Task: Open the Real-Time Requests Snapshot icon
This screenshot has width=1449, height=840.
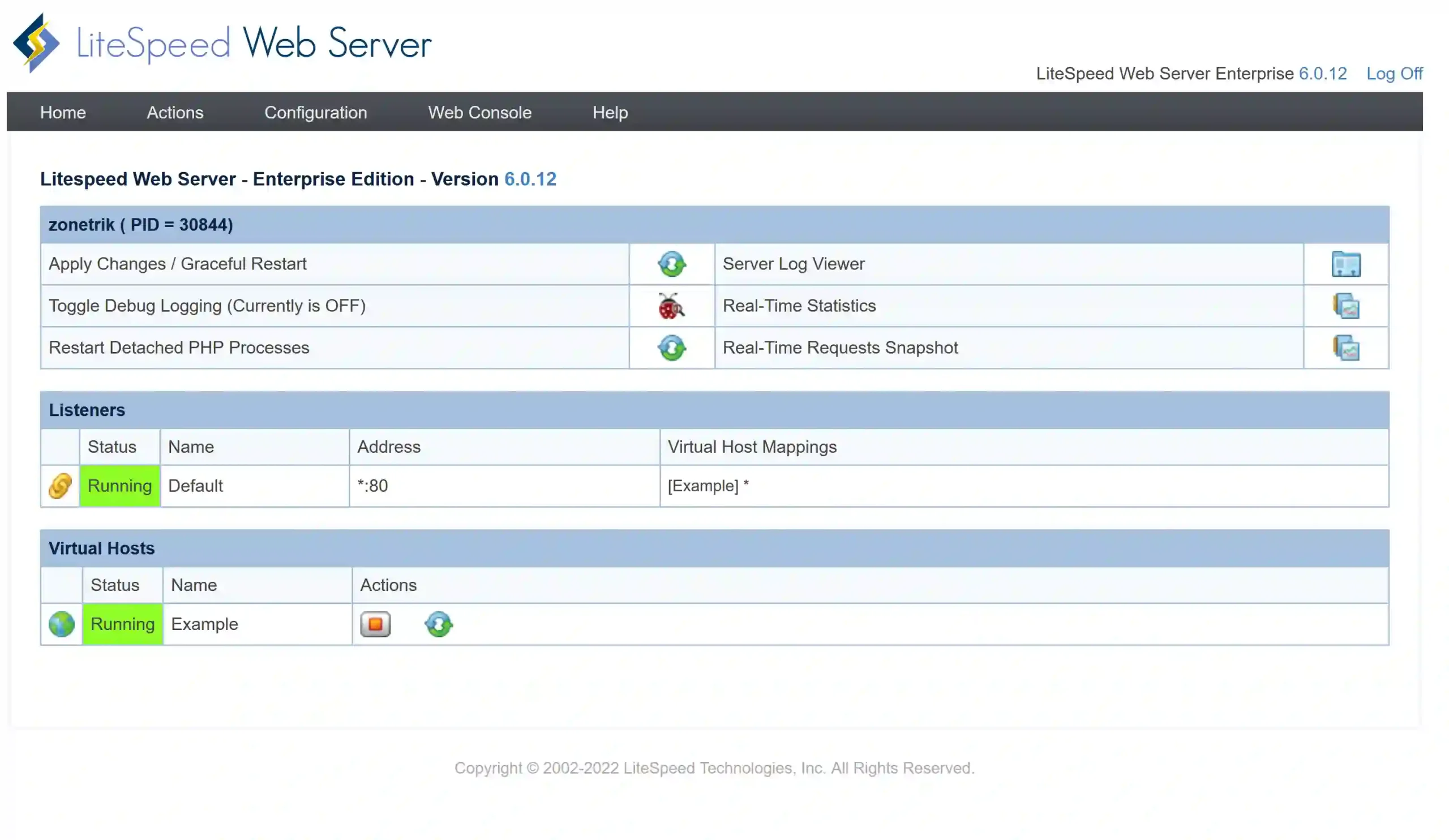Action: pos(1345,348)
